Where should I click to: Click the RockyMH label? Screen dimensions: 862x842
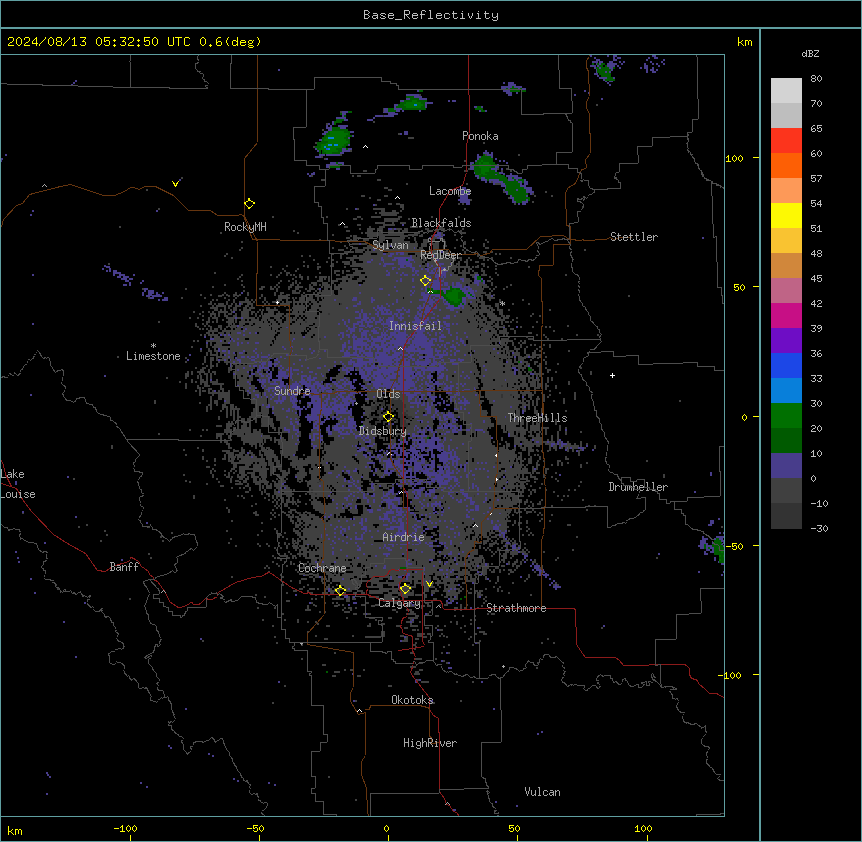pyautogui.click(x=245, y=227)
